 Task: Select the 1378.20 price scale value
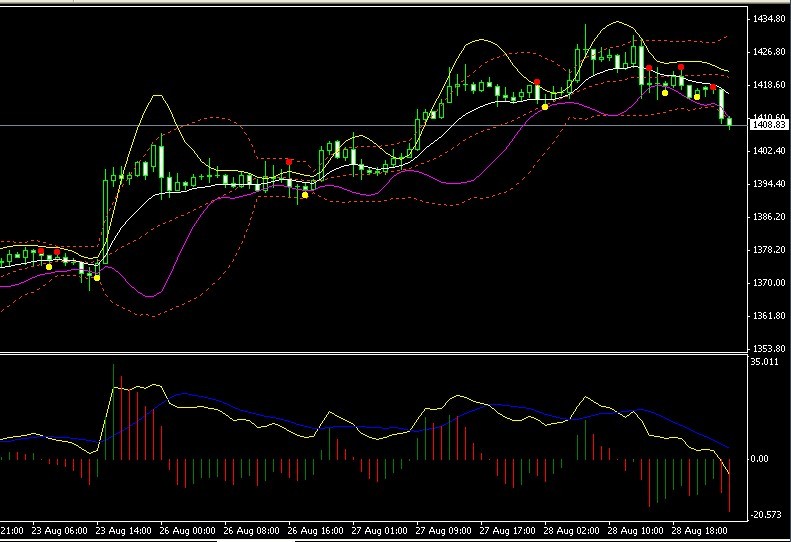[x=769, y=250]
